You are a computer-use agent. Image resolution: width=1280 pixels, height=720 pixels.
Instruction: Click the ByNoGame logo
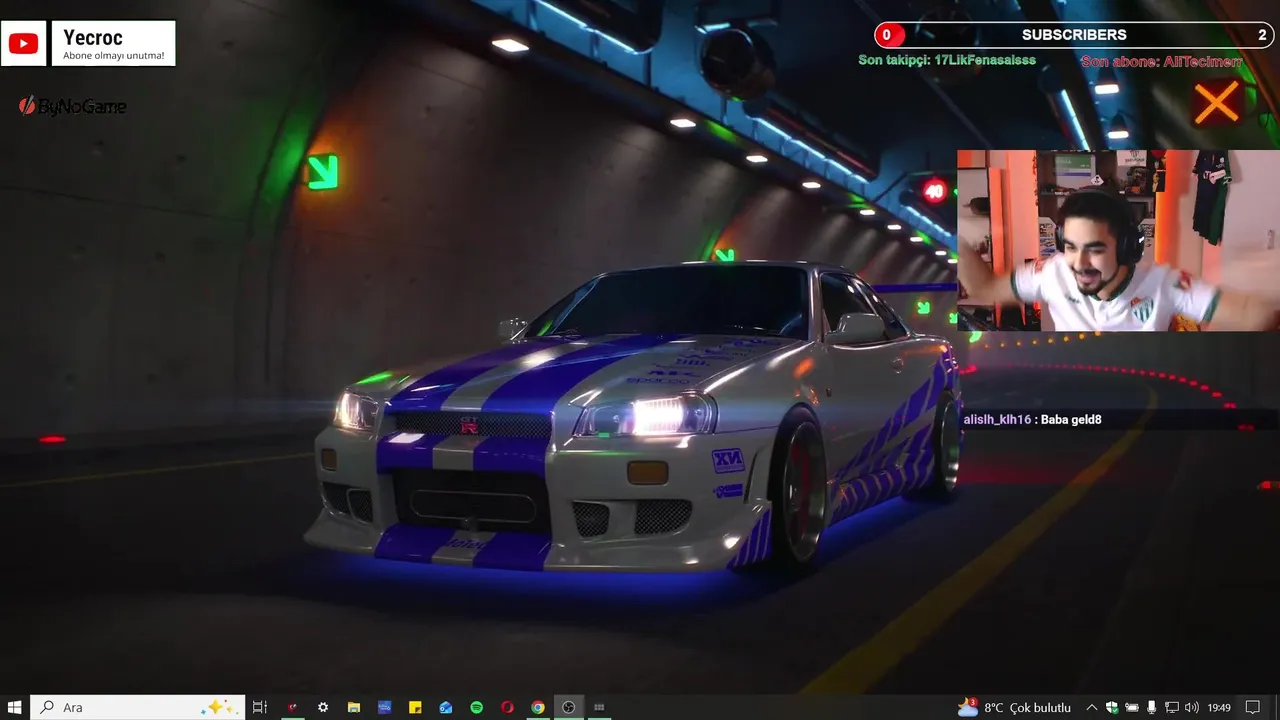pos(72,106)
